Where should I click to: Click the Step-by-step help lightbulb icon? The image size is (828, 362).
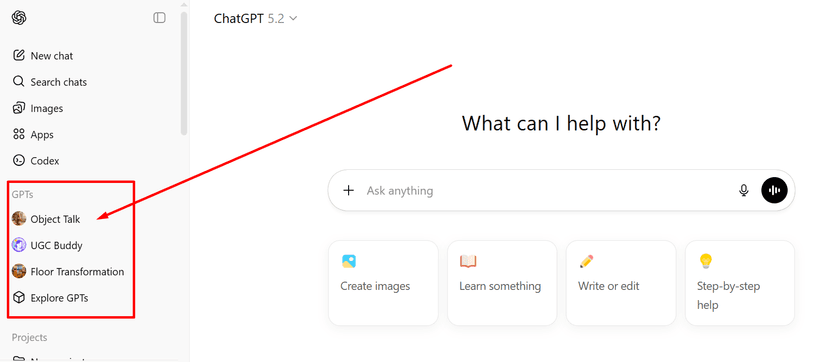pos(705,261)
